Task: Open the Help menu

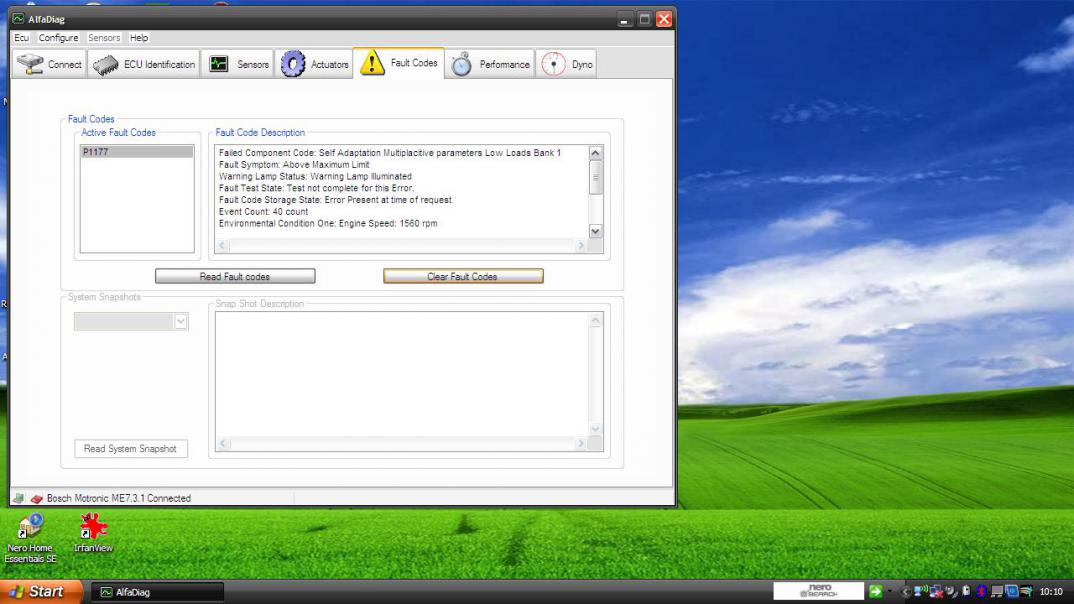Action: pos(139,38)
